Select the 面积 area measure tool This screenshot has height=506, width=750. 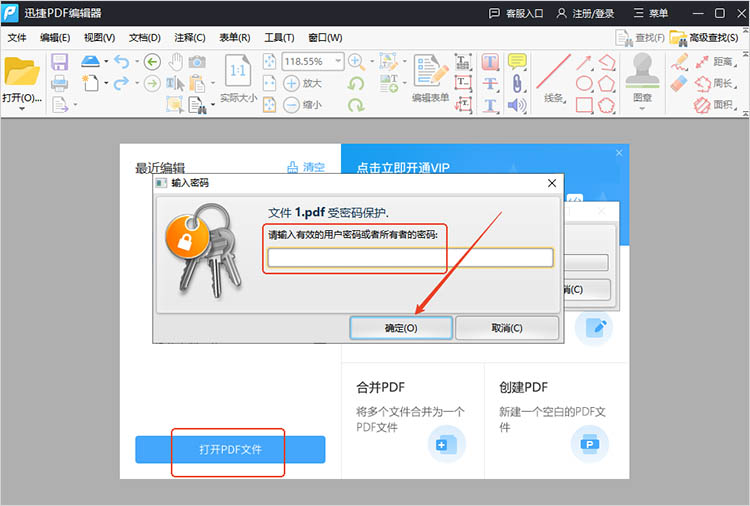[716, 105]
